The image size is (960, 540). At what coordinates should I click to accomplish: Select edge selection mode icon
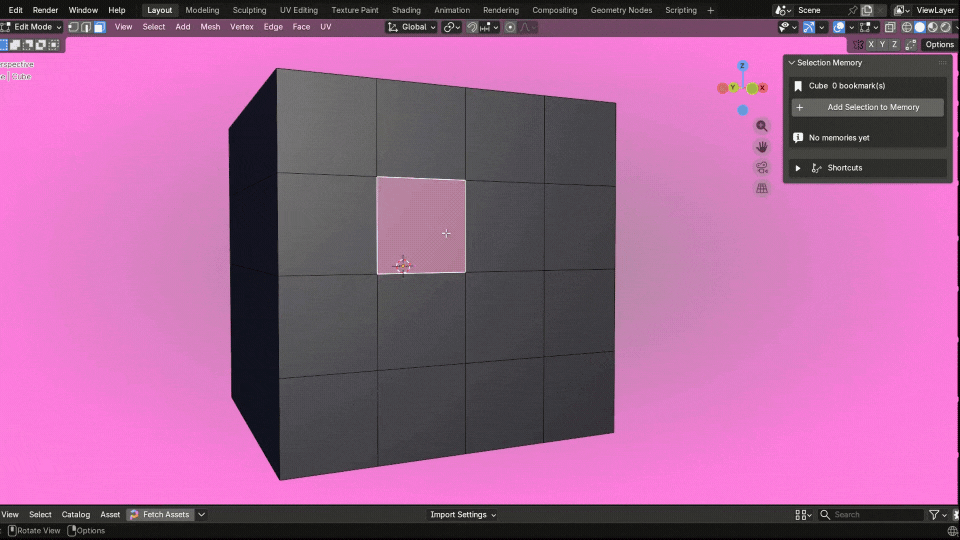(86, 27)
